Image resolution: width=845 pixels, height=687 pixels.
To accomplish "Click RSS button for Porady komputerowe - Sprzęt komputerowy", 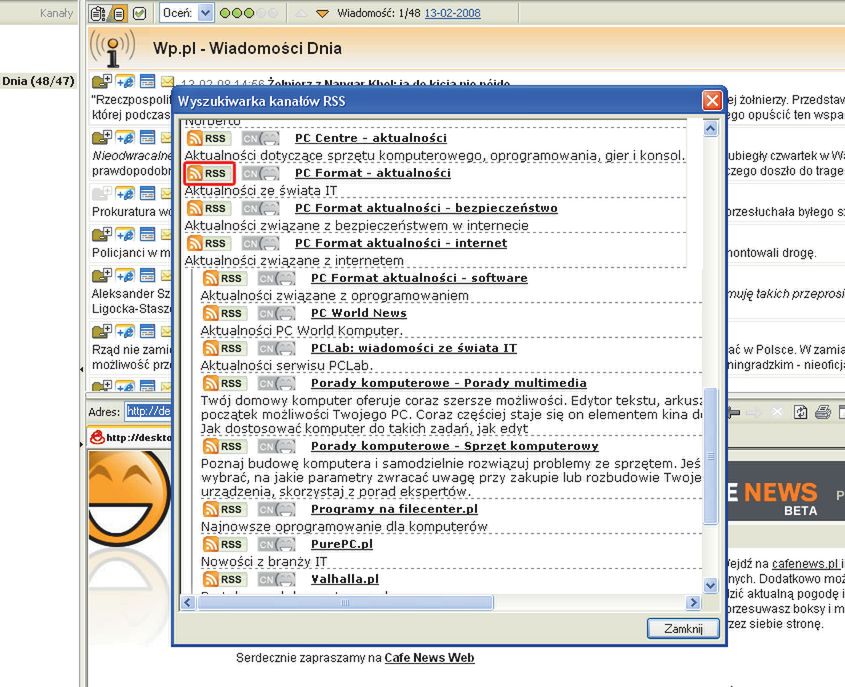I will 225,447.
